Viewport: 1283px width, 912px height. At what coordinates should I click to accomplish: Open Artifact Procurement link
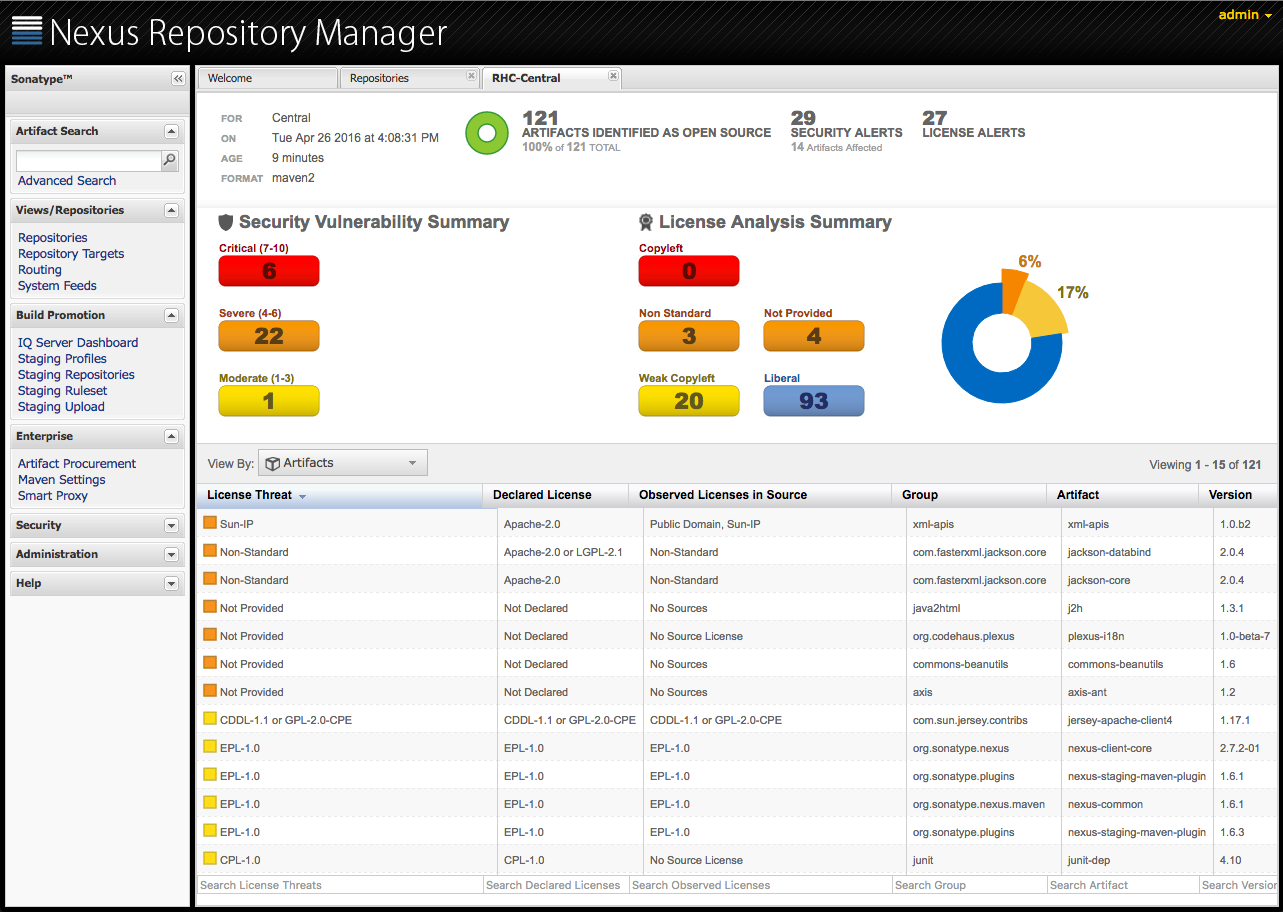coord(77,464)
